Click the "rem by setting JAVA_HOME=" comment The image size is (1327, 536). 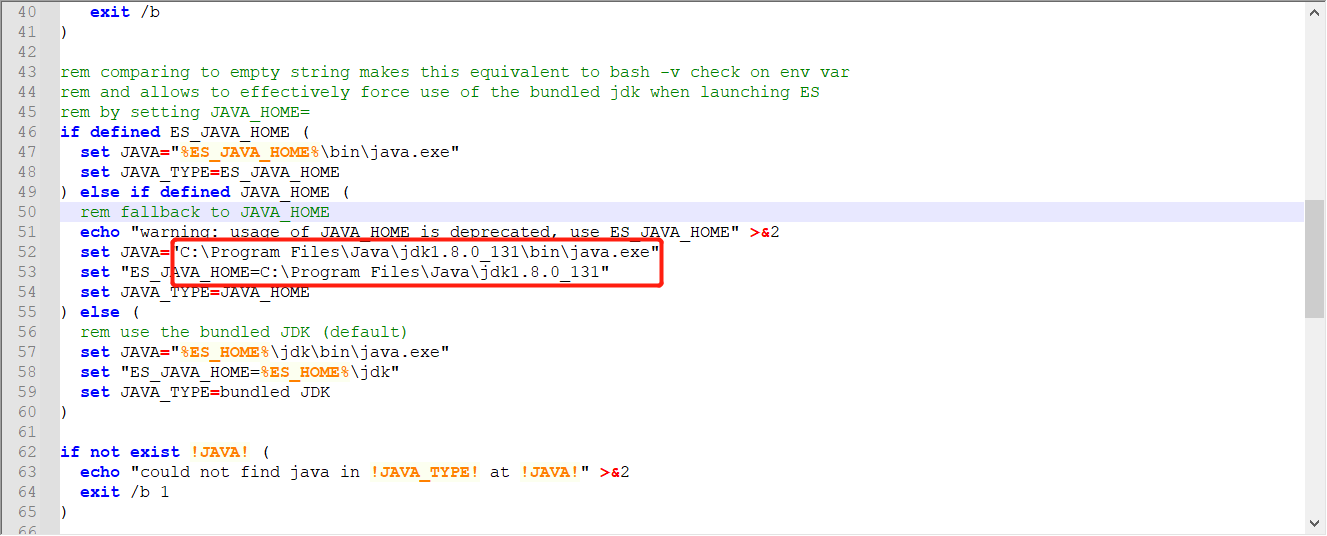pyautogui.click(x=185, y=112)
